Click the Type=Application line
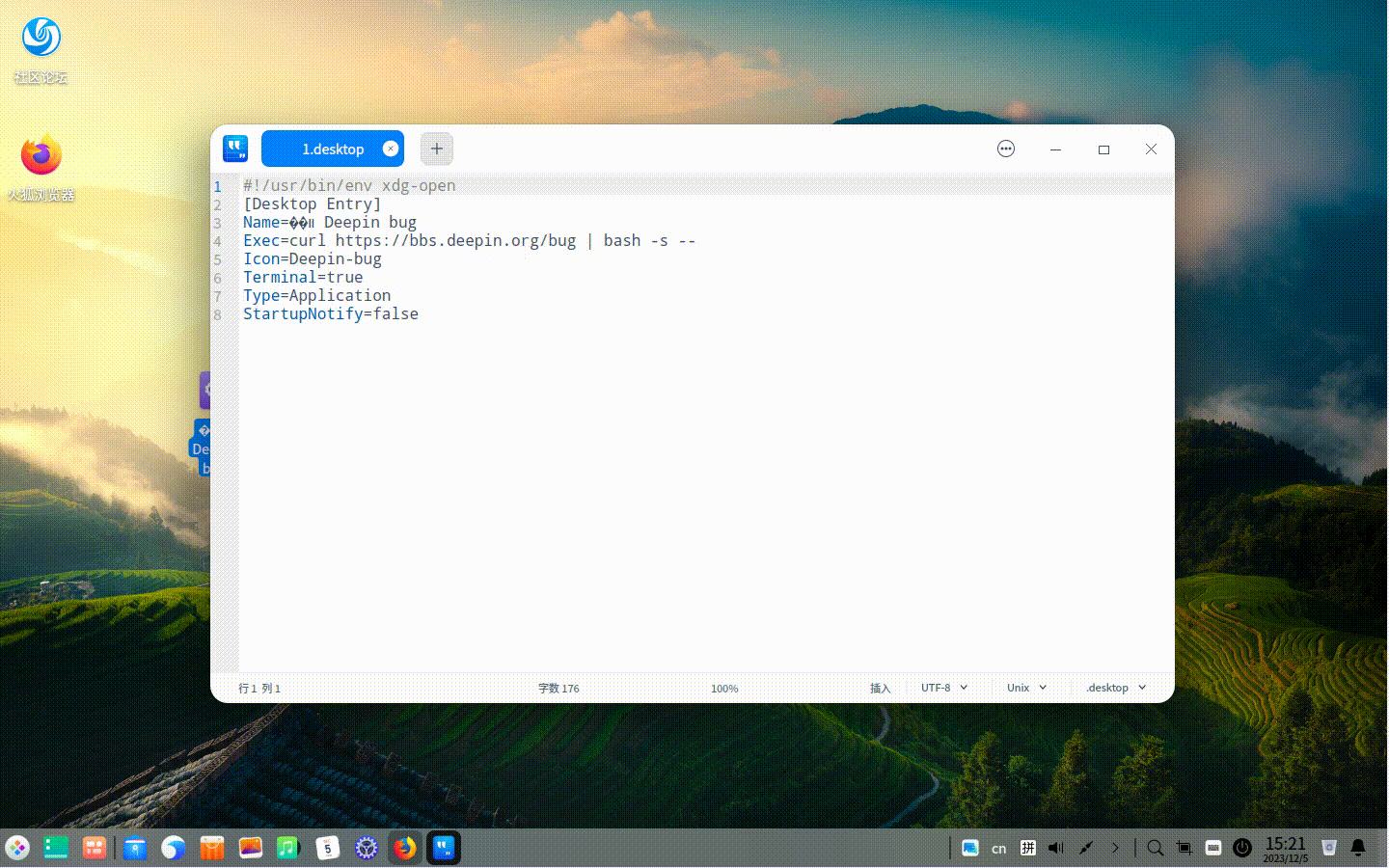Viewport: 1389px width, 868px height. click(317, 295)
